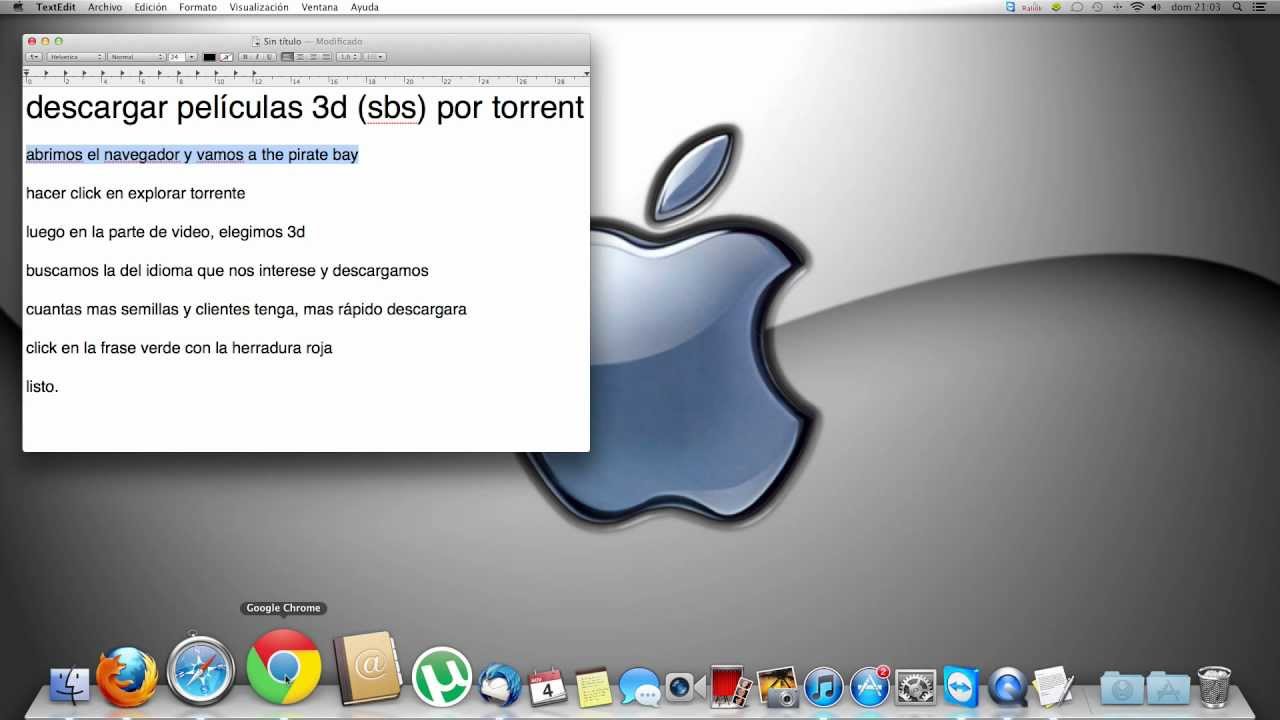Image resolution: width=1280 pixels, height=720 pixels.
Task: Toggle bold text formatting
Action: [245, 57]
